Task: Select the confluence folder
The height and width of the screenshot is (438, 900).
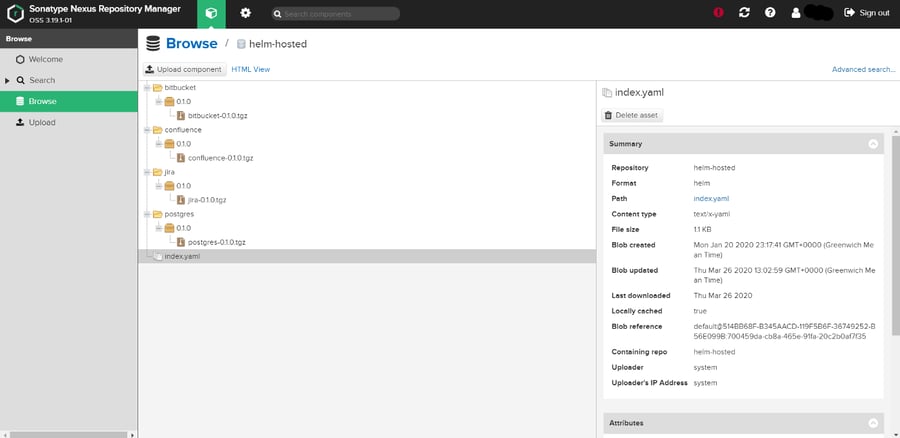Action: [183, 130]
